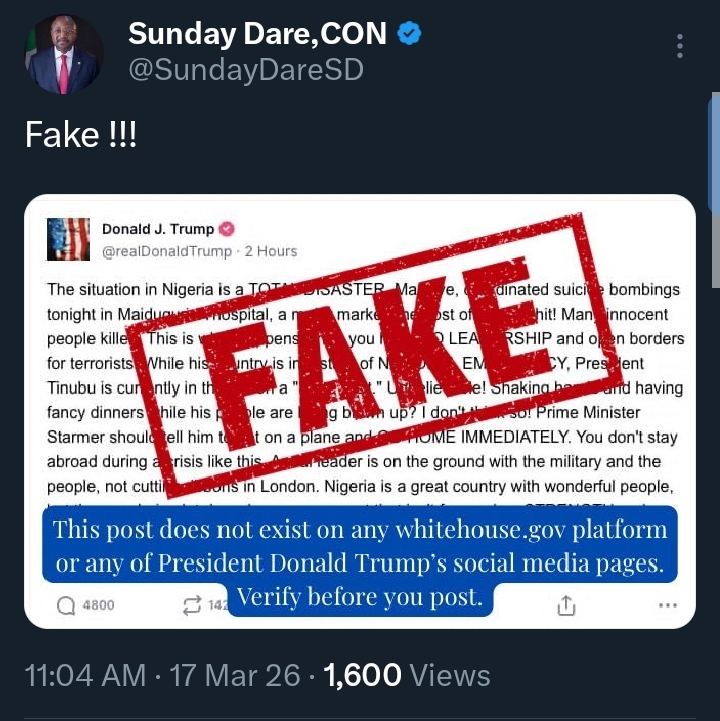
Task: Click Donald J. Trump's avatar in the screenshot
Action: coord(69,238)
